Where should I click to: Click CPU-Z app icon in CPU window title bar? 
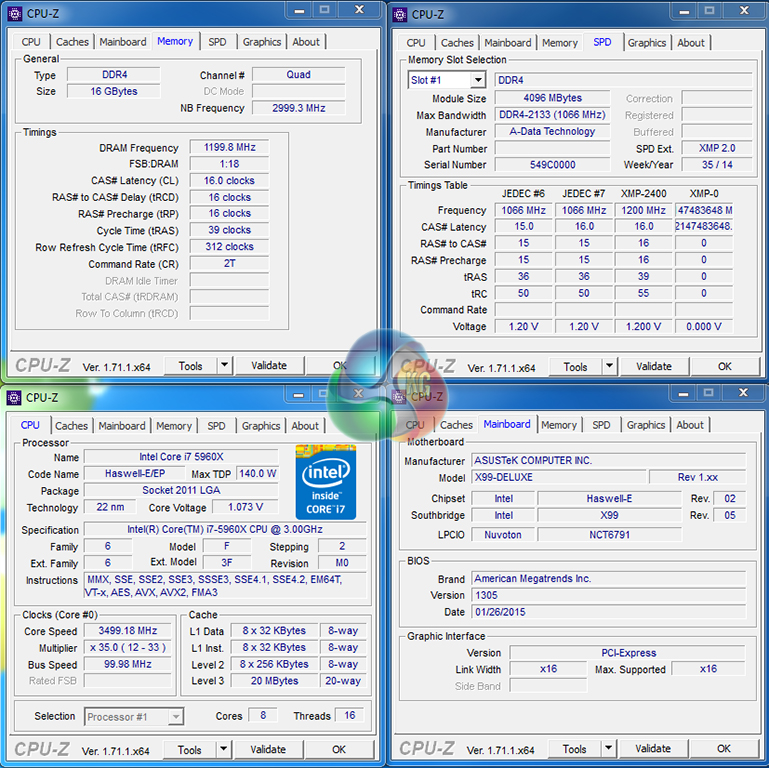click(14, 397)
